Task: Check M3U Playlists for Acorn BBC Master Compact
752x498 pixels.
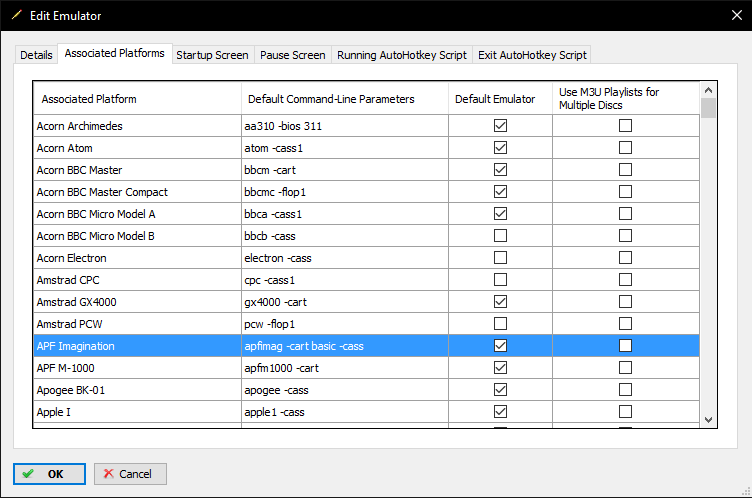Action: click(x=625, y=192)
